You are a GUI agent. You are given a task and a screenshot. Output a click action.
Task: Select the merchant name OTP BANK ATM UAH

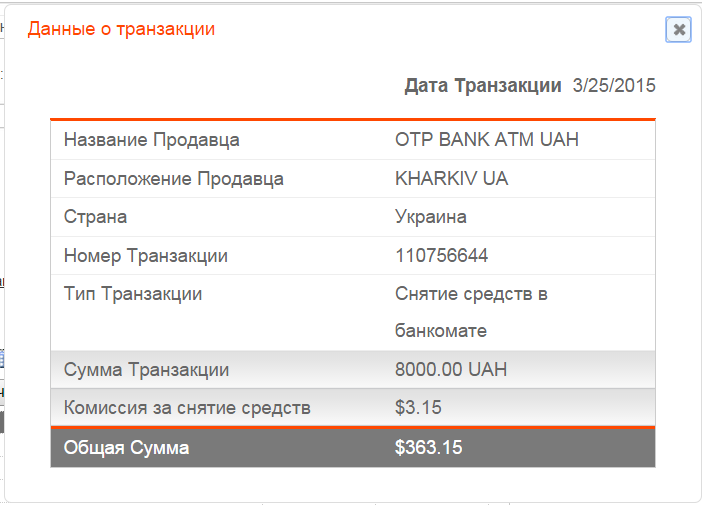coord(487,140)
